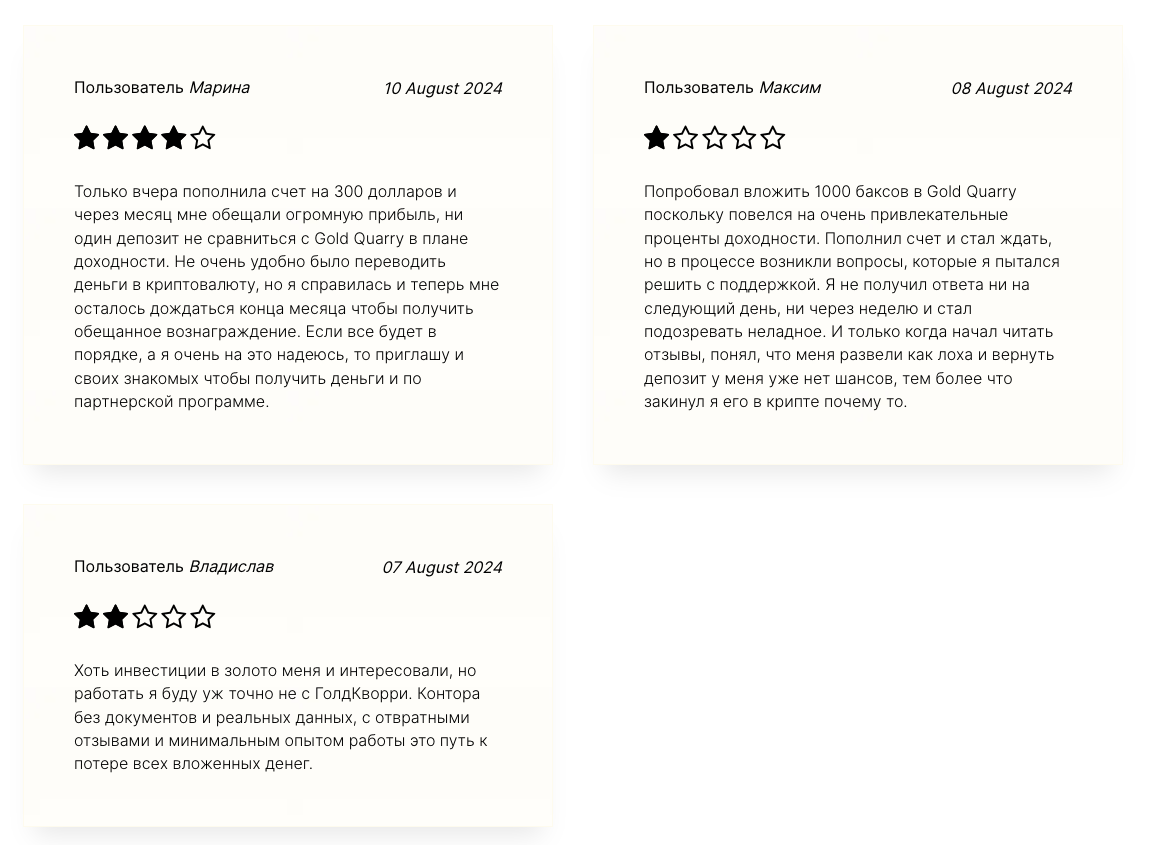Click the first star in Марина's rating
Viewport: 1151px width, 845px height.
pos(87,138)
